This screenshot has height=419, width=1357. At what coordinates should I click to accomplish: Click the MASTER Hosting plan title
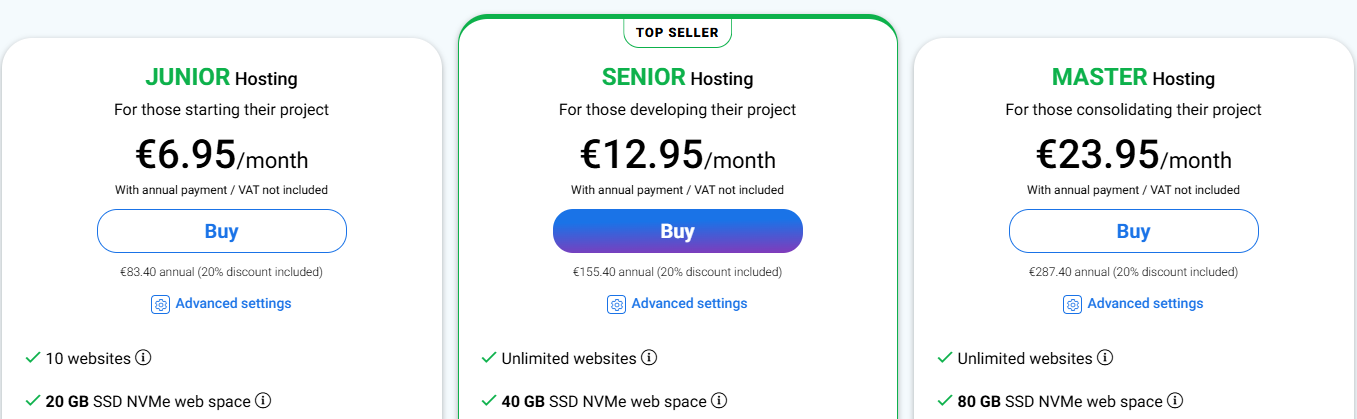1133,78
